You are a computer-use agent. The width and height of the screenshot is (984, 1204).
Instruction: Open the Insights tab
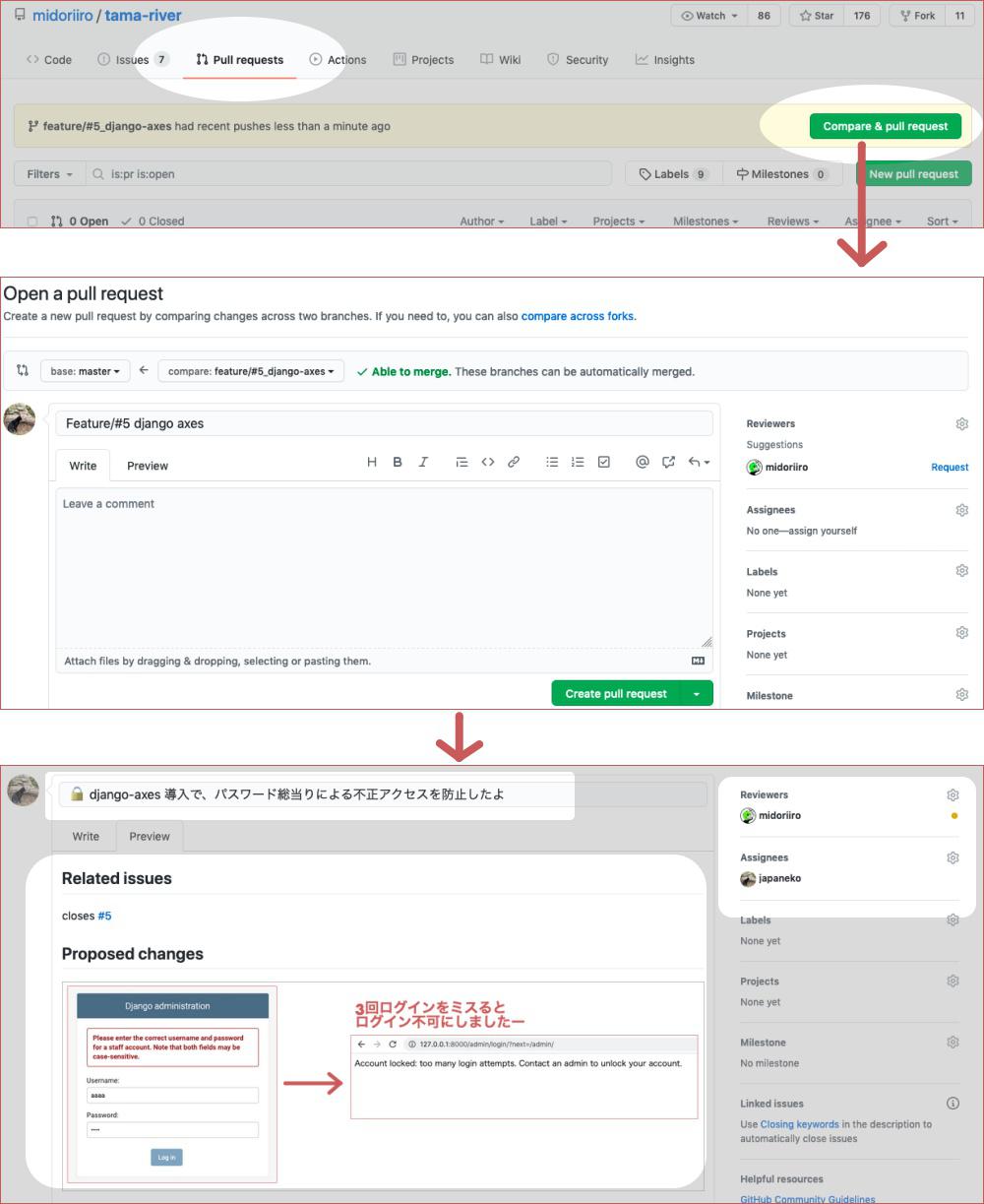point(665,60)
